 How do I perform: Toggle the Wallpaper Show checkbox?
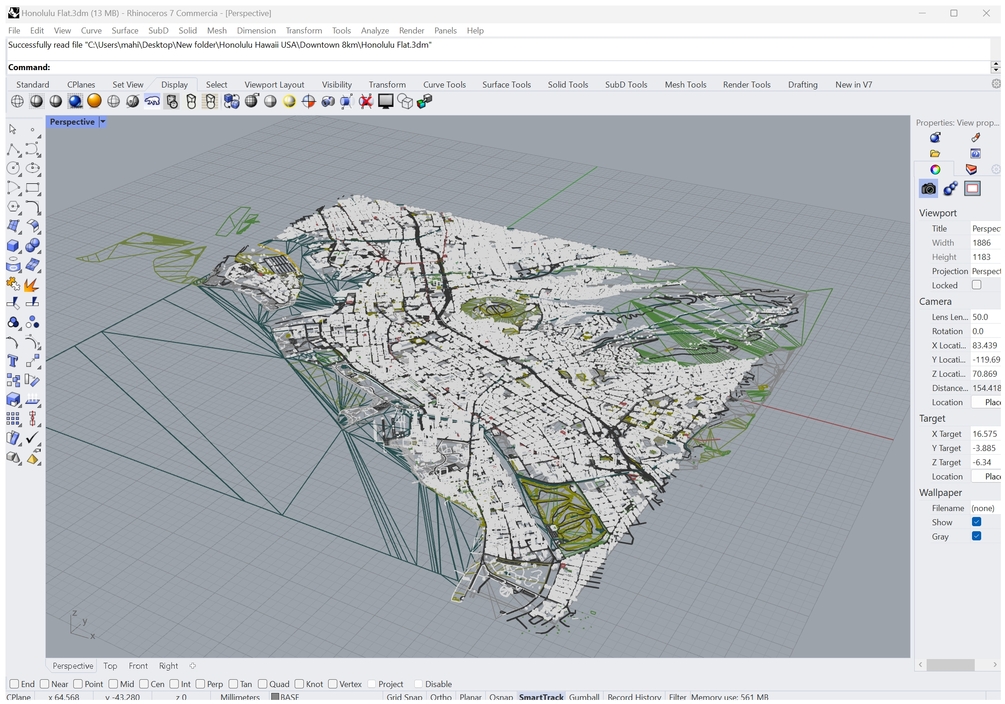click(x=976, y=522)
